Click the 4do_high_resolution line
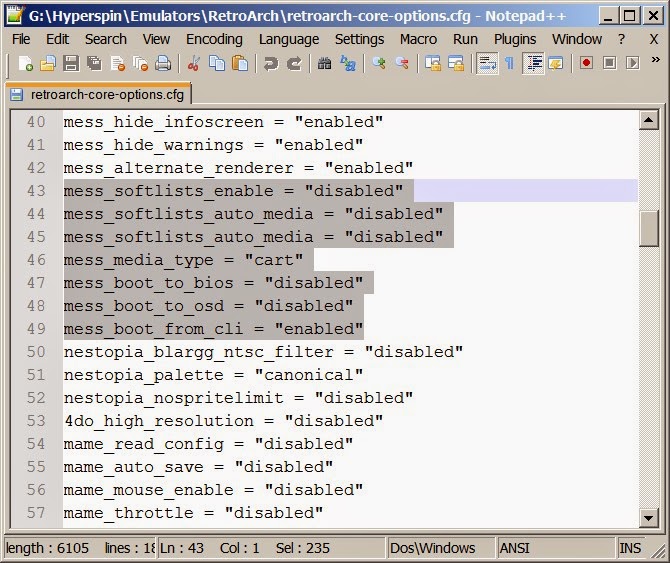The width and height of the screenshot is (670, 563). [x=223, y=421]
